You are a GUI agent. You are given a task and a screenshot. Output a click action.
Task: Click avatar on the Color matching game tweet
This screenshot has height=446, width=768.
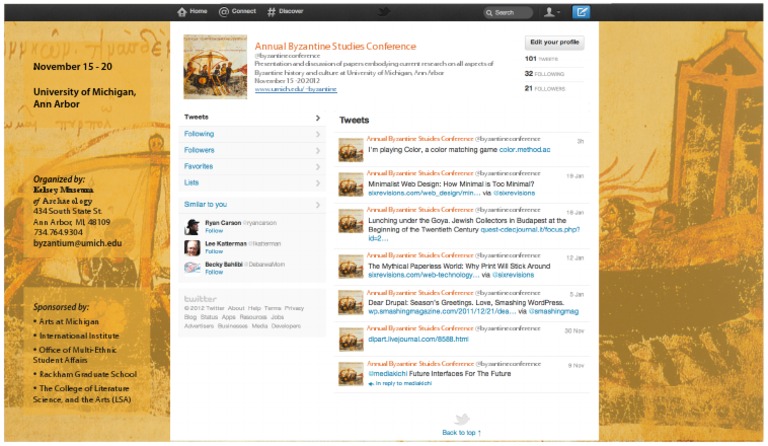[351, 150]
